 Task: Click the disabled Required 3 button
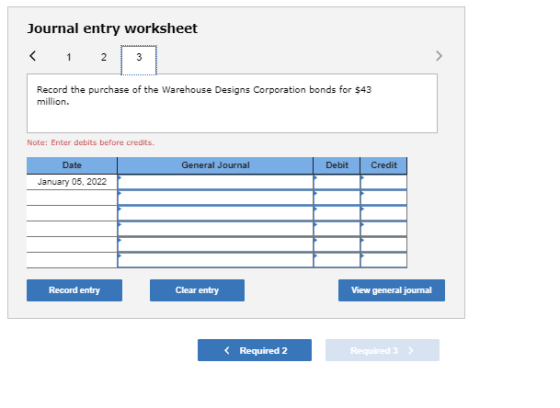[x=382, y=350]
